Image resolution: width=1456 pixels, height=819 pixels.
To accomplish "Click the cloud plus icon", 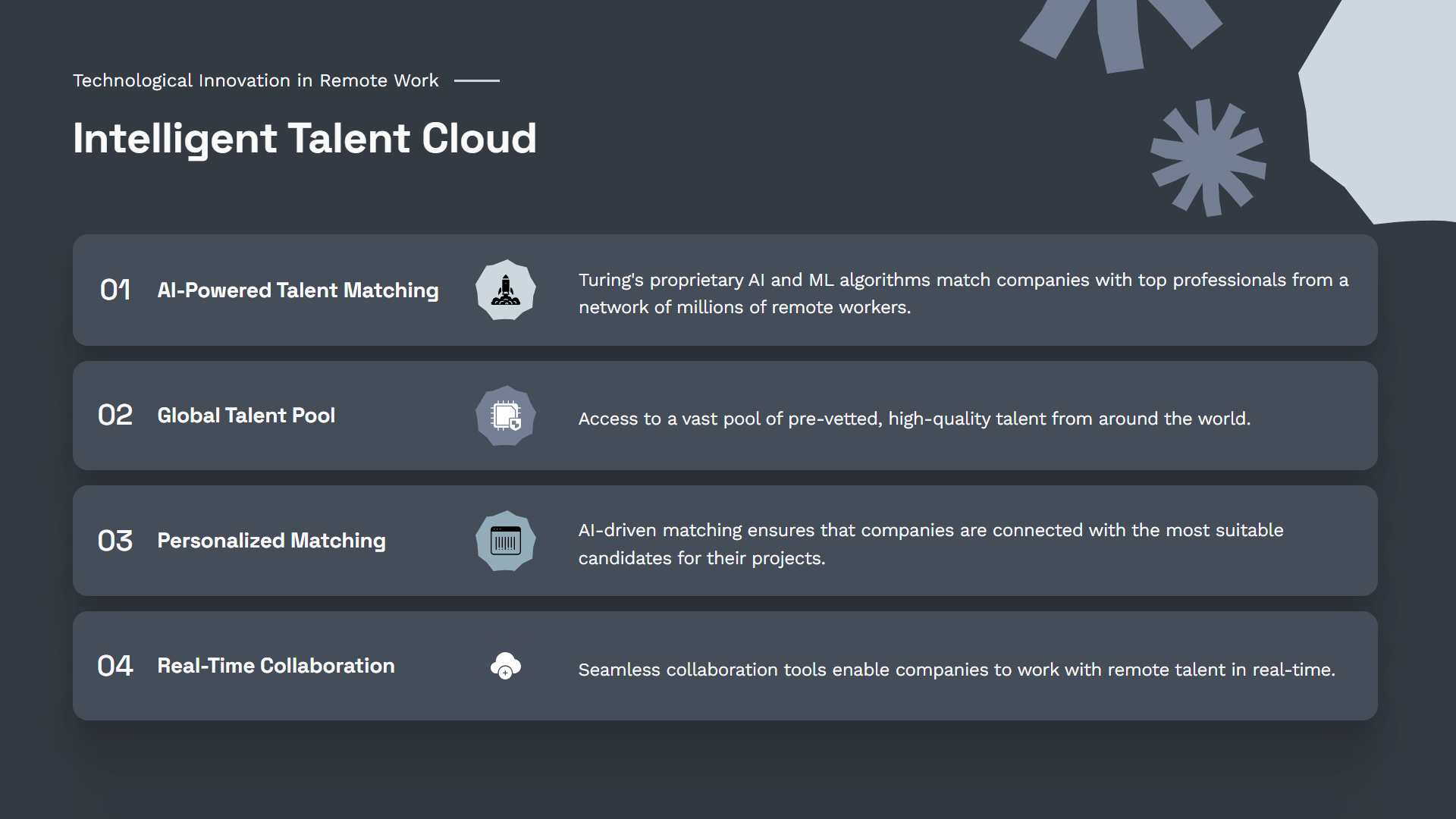I will [506, 666].
